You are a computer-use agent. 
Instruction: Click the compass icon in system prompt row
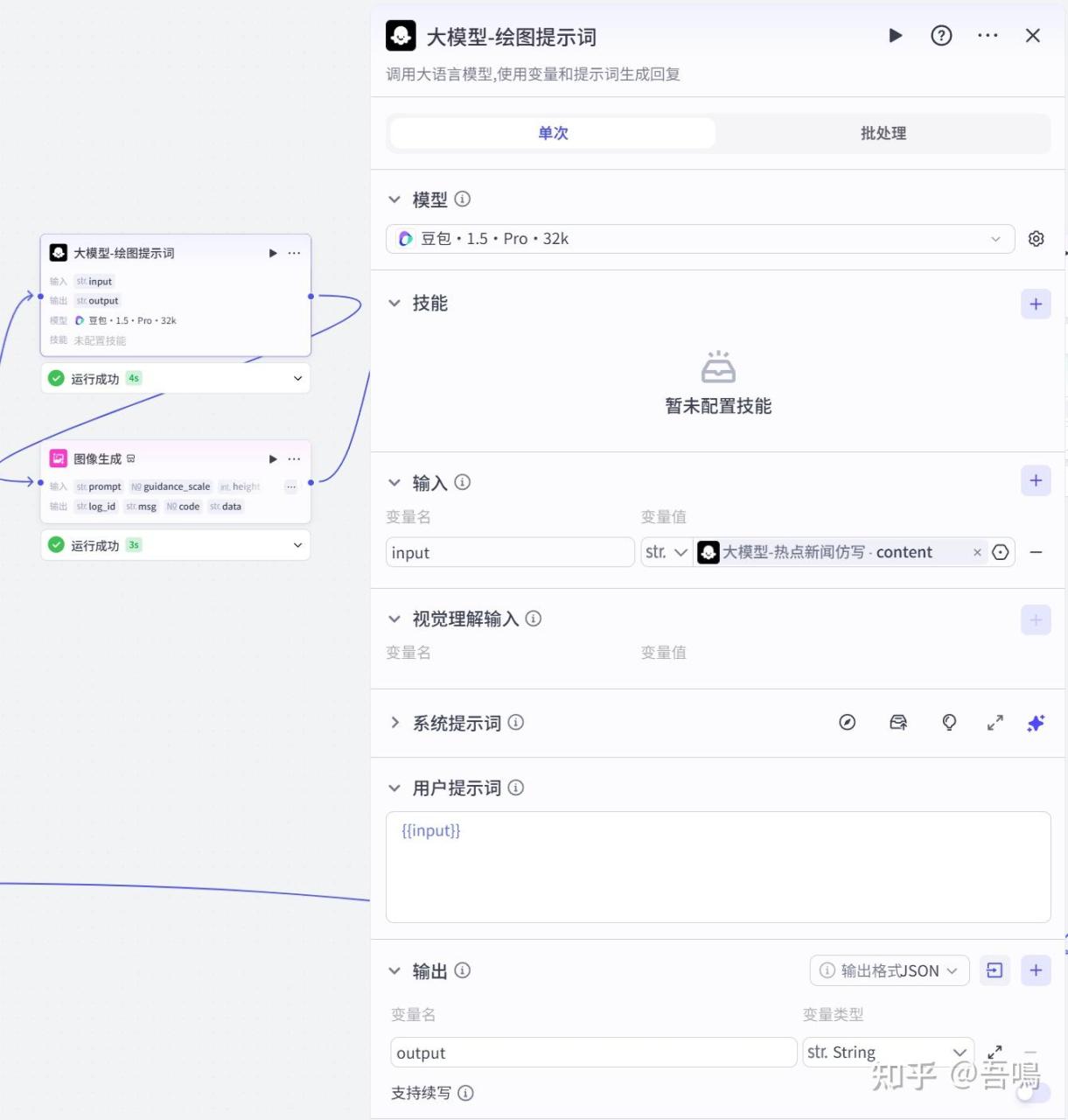pyautogui.click(x=847, y=723)
